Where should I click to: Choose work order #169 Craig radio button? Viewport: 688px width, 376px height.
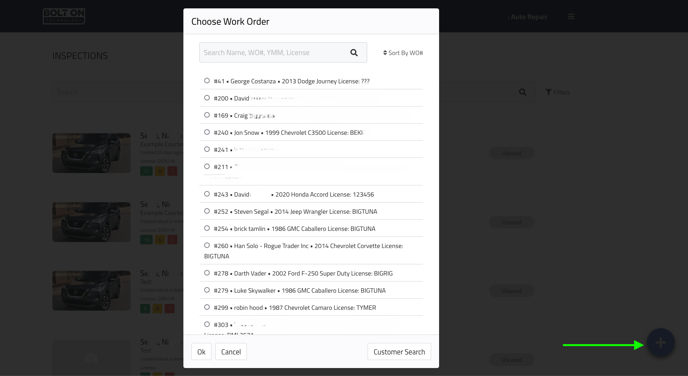click(x=207, y=115)
